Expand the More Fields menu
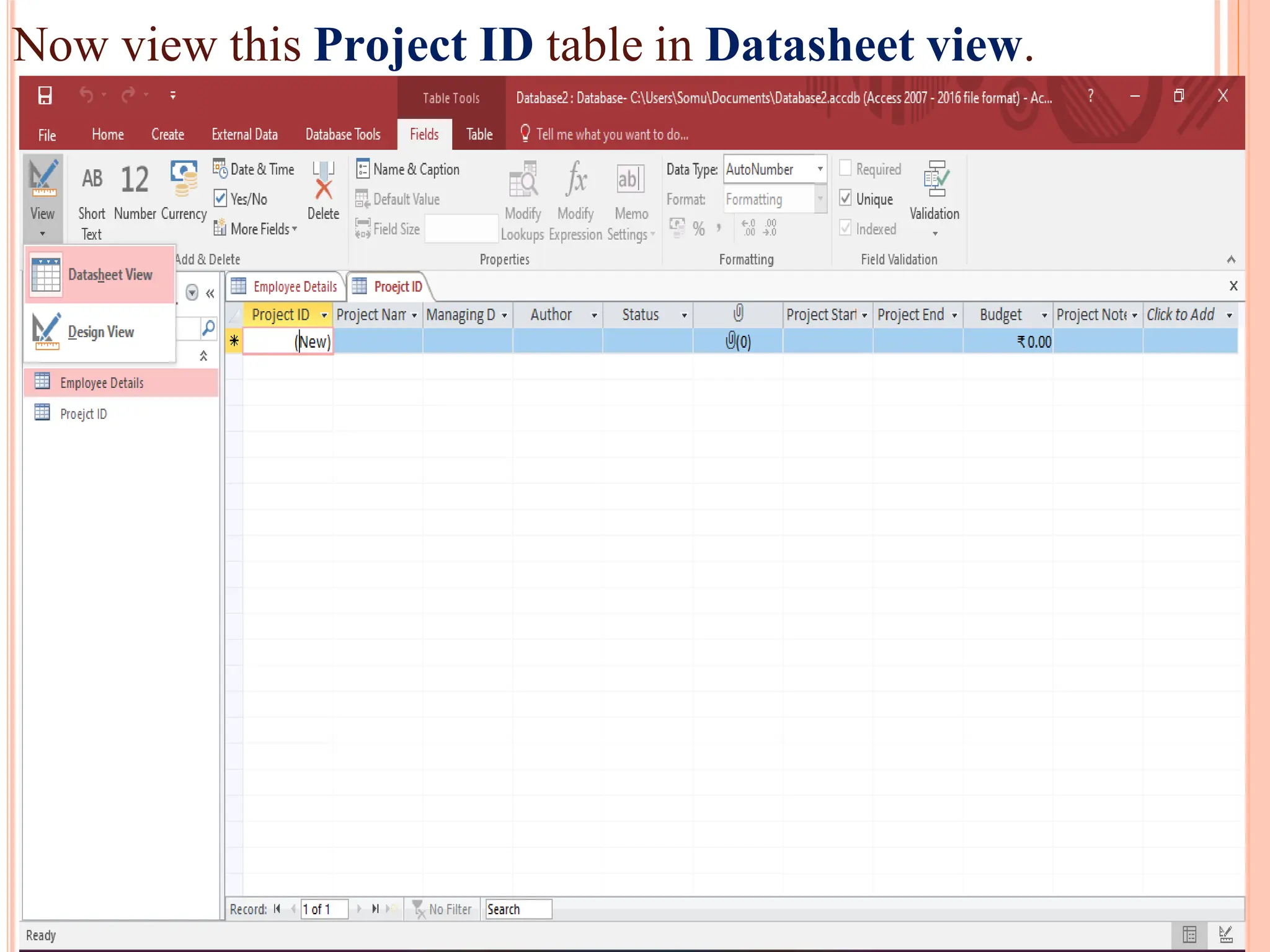Image resolution: width=1270 pixels, height=952 pixels. 255,229
